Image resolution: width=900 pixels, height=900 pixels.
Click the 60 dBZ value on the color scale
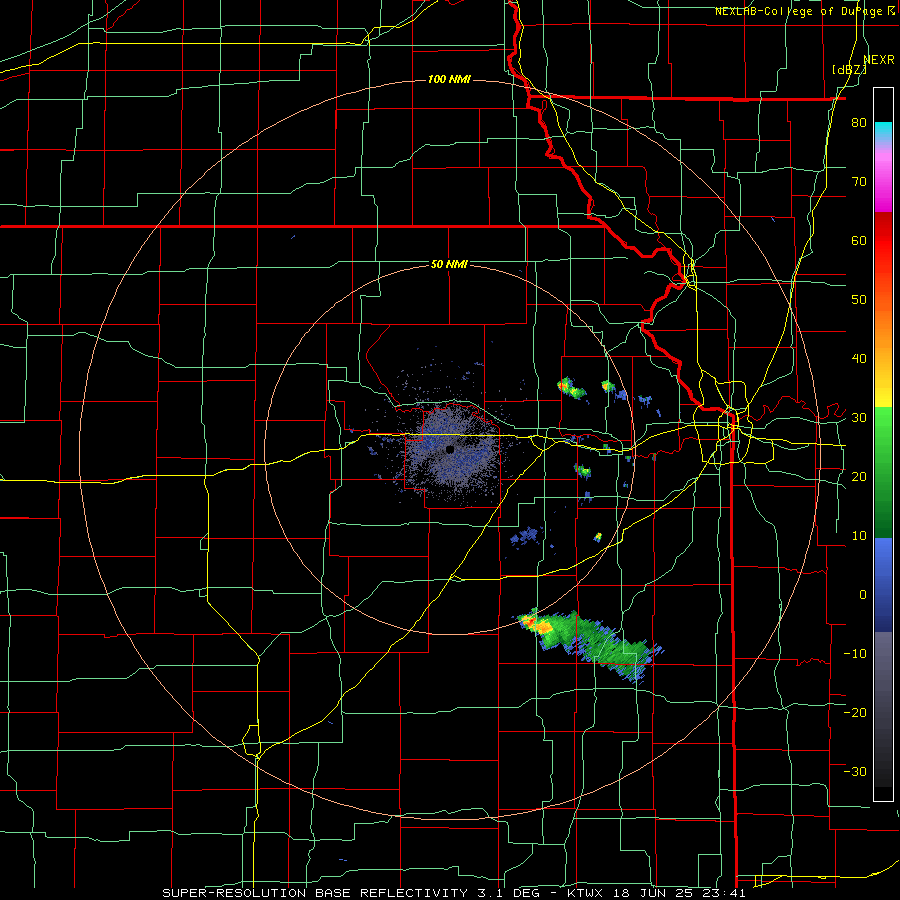pos(859,240)
